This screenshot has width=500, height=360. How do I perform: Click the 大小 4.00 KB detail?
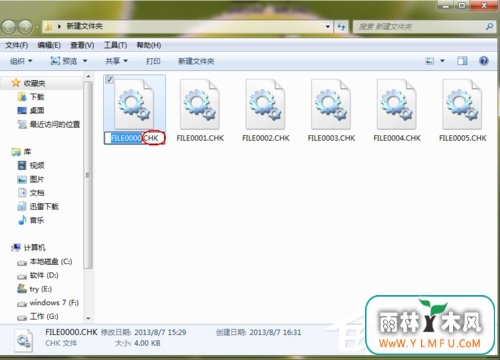(137, 343)
